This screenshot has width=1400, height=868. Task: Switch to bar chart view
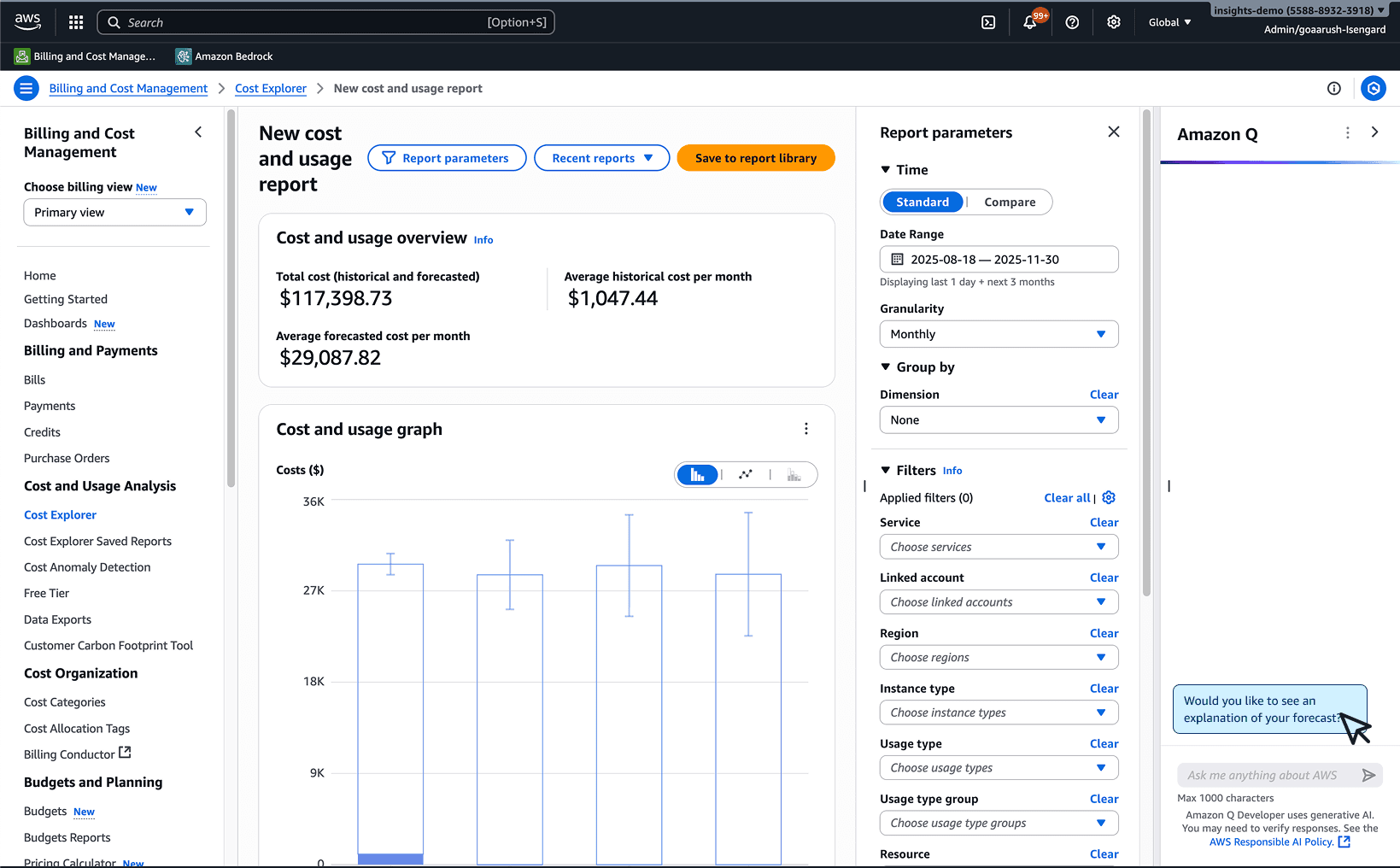click(x=697, y=475)
